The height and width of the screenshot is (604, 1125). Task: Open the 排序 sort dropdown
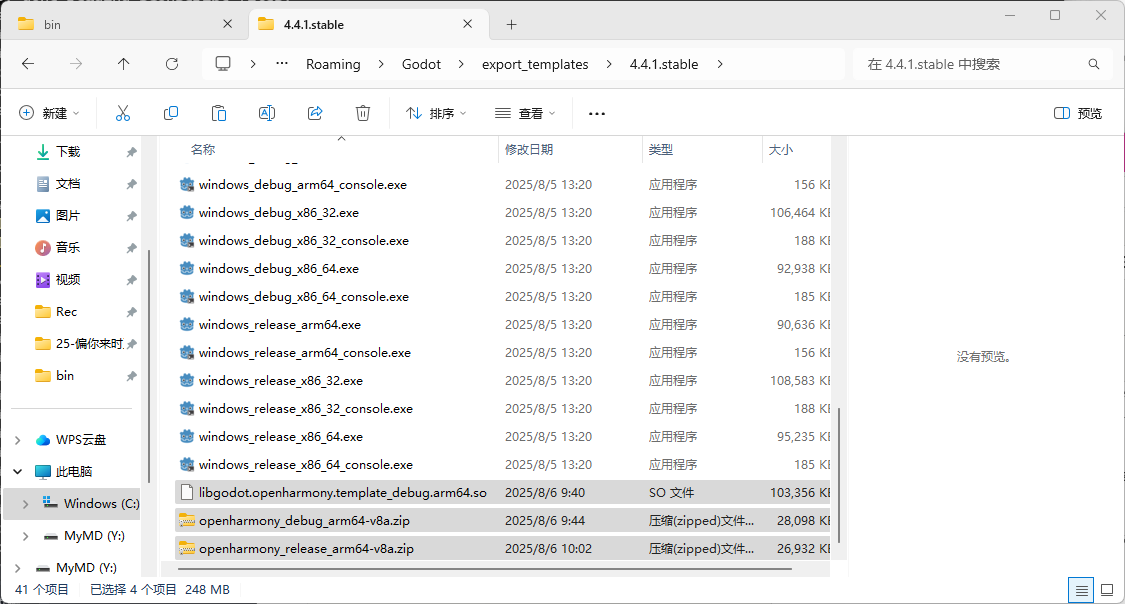point(436,113)
